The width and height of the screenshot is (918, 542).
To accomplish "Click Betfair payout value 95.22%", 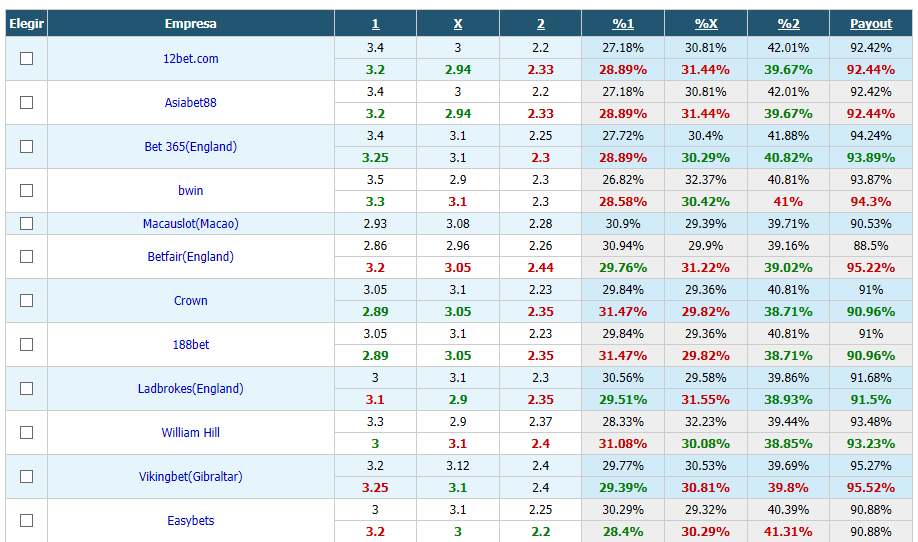I will point(871,267).
